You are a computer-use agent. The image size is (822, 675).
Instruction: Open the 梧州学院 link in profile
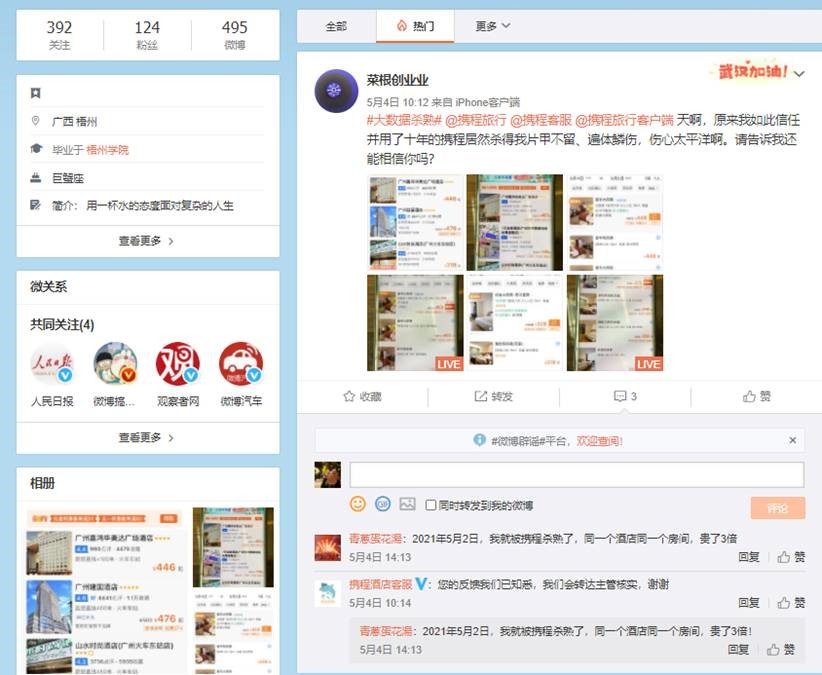[107, 150]
